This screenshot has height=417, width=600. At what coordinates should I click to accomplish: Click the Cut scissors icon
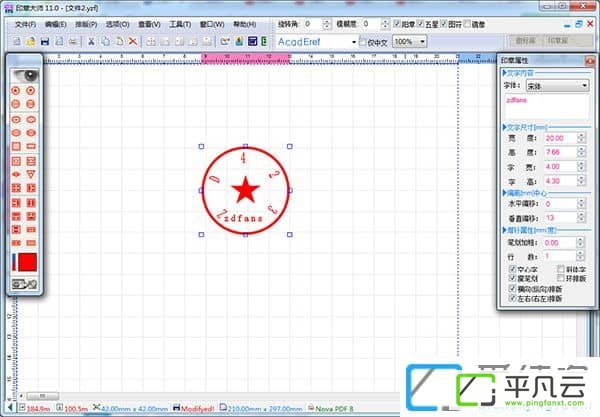pyautogui.click(x=91, y=41)
